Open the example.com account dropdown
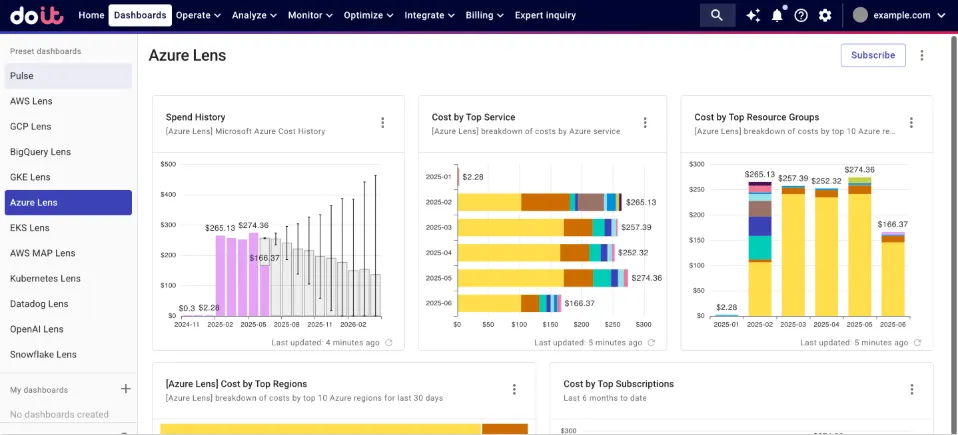This screenshot has width=958, height=435. point(910,15)
